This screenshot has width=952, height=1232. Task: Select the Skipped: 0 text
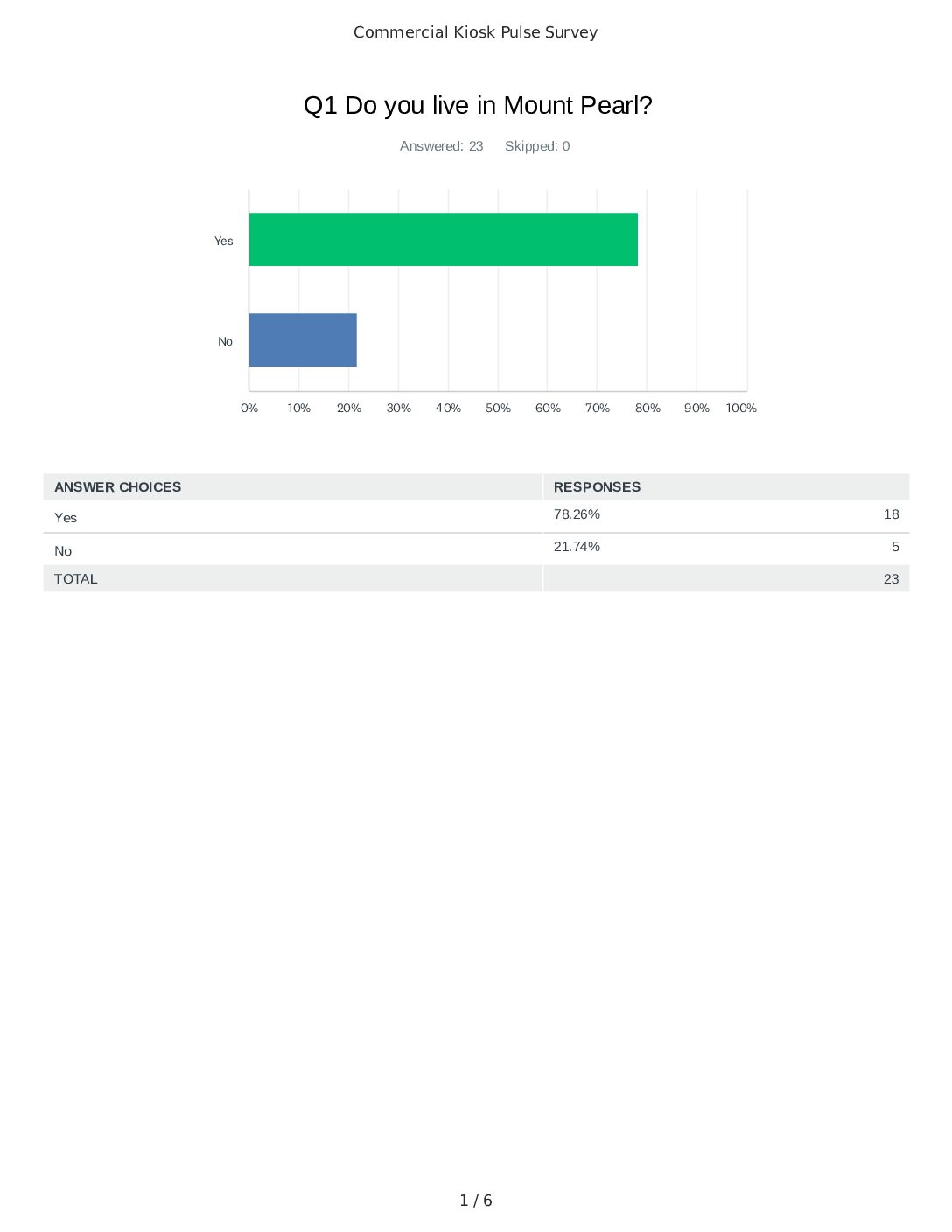[x=537, y=146]
